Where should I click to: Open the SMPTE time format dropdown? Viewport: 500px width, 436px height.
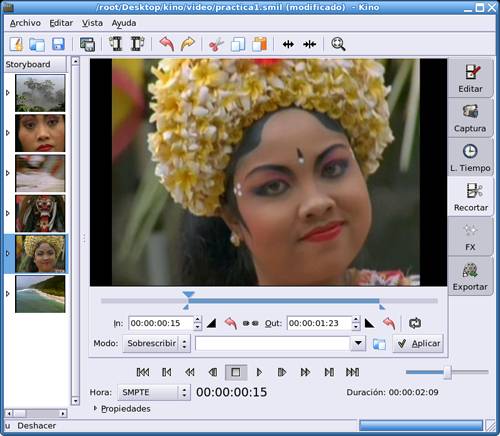pyautogui.click(x=154, y=392)
